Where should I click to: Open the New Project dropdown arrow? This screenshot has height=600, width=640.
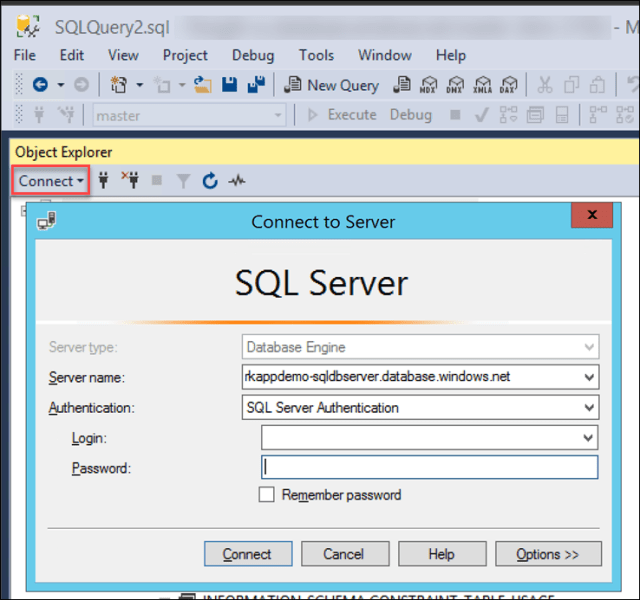(x=140, y=85)
